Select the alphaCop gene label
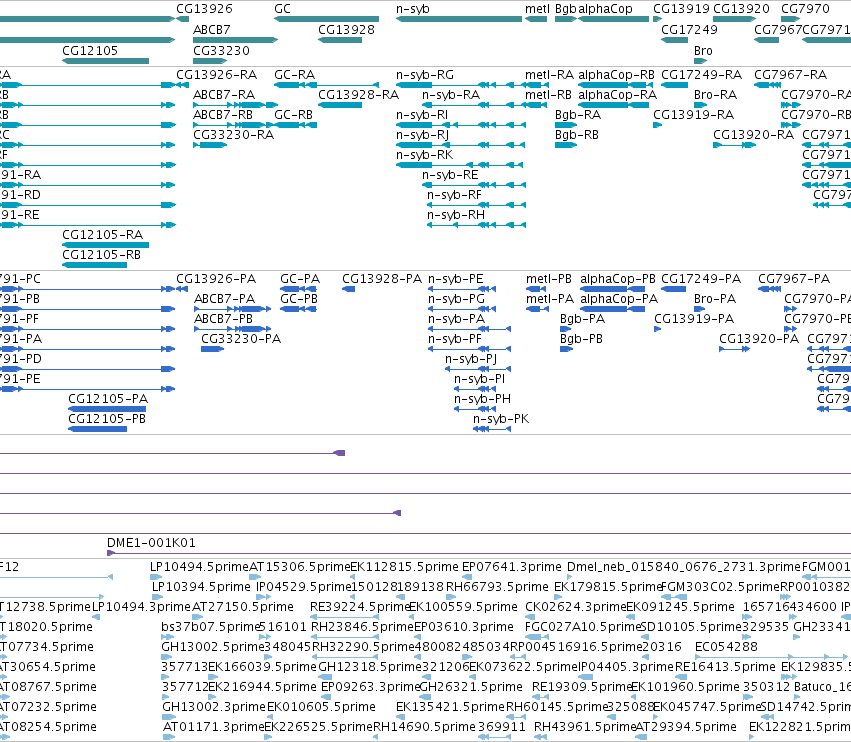This screenshot has width=851, height=742. coord(605,9)
